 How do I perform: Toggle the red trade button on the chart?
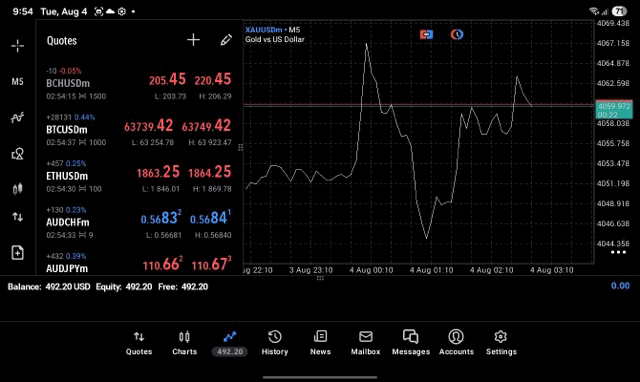pyautogui.click(x=426, y=35)
